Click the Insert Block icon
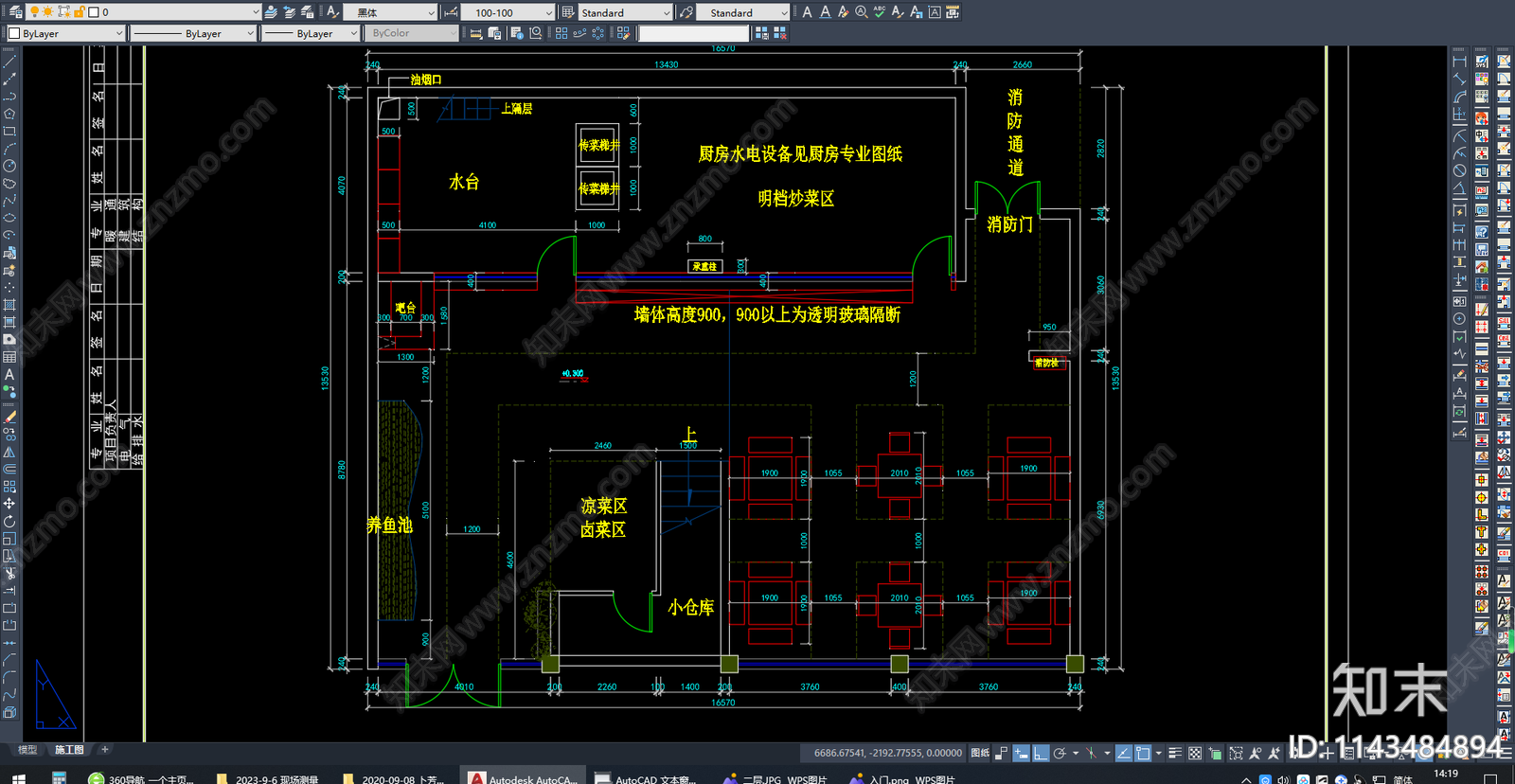The image size is (1515, 784). (x=9, y=253)
